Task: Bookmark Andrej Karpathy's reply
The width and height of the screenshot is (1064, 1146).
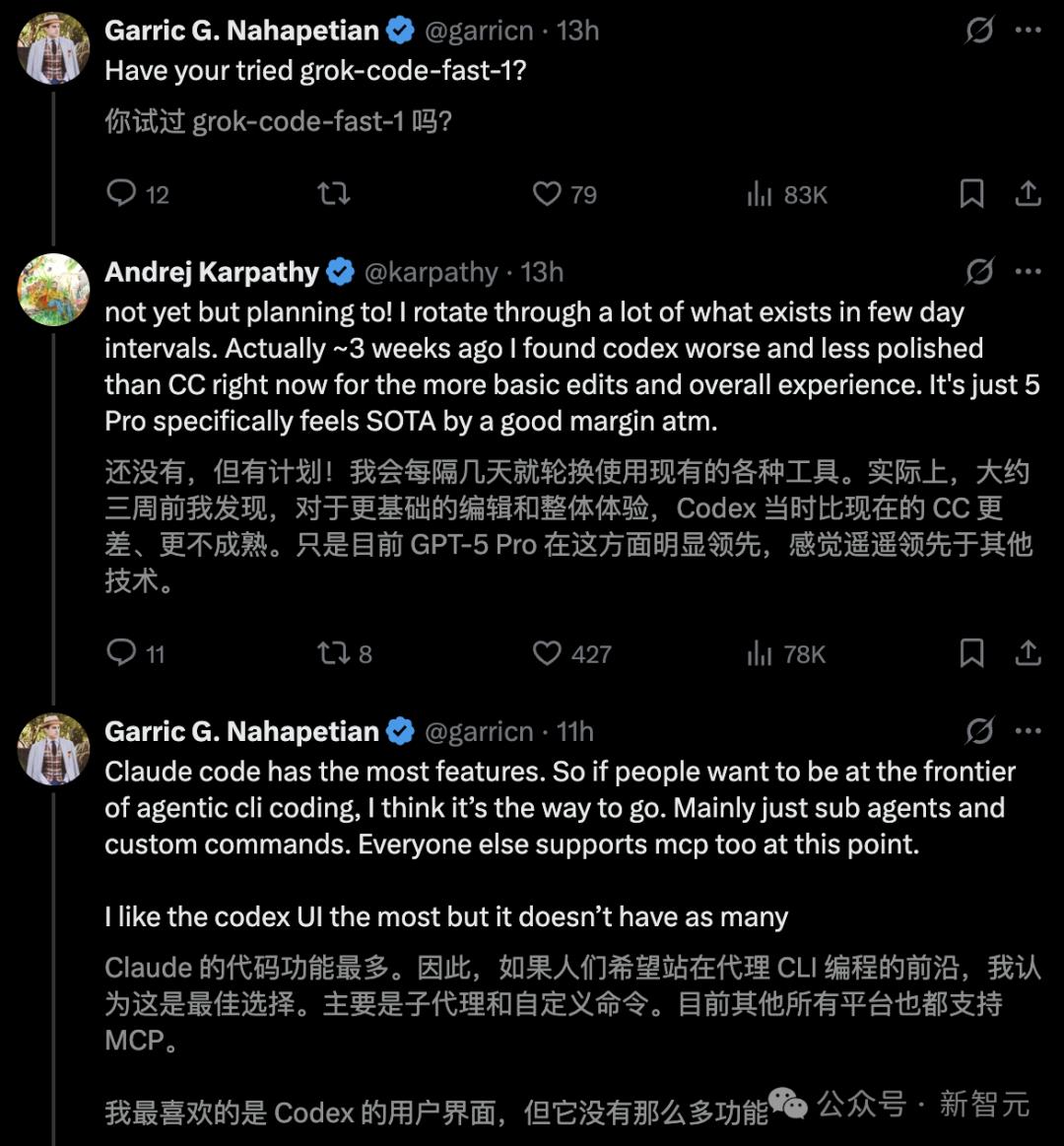Action: (x=971, y=652)
